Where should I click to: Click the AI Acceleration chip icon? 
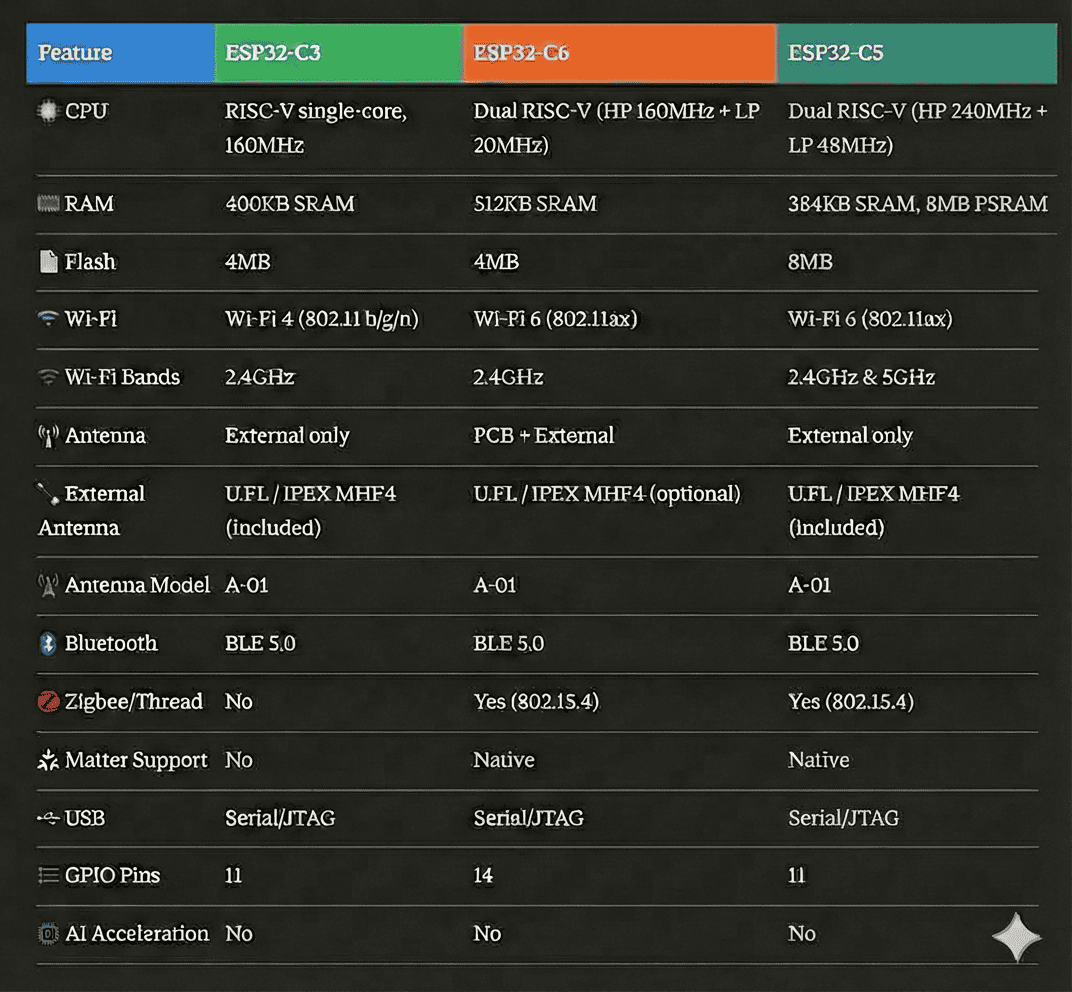tap(47, 934)
